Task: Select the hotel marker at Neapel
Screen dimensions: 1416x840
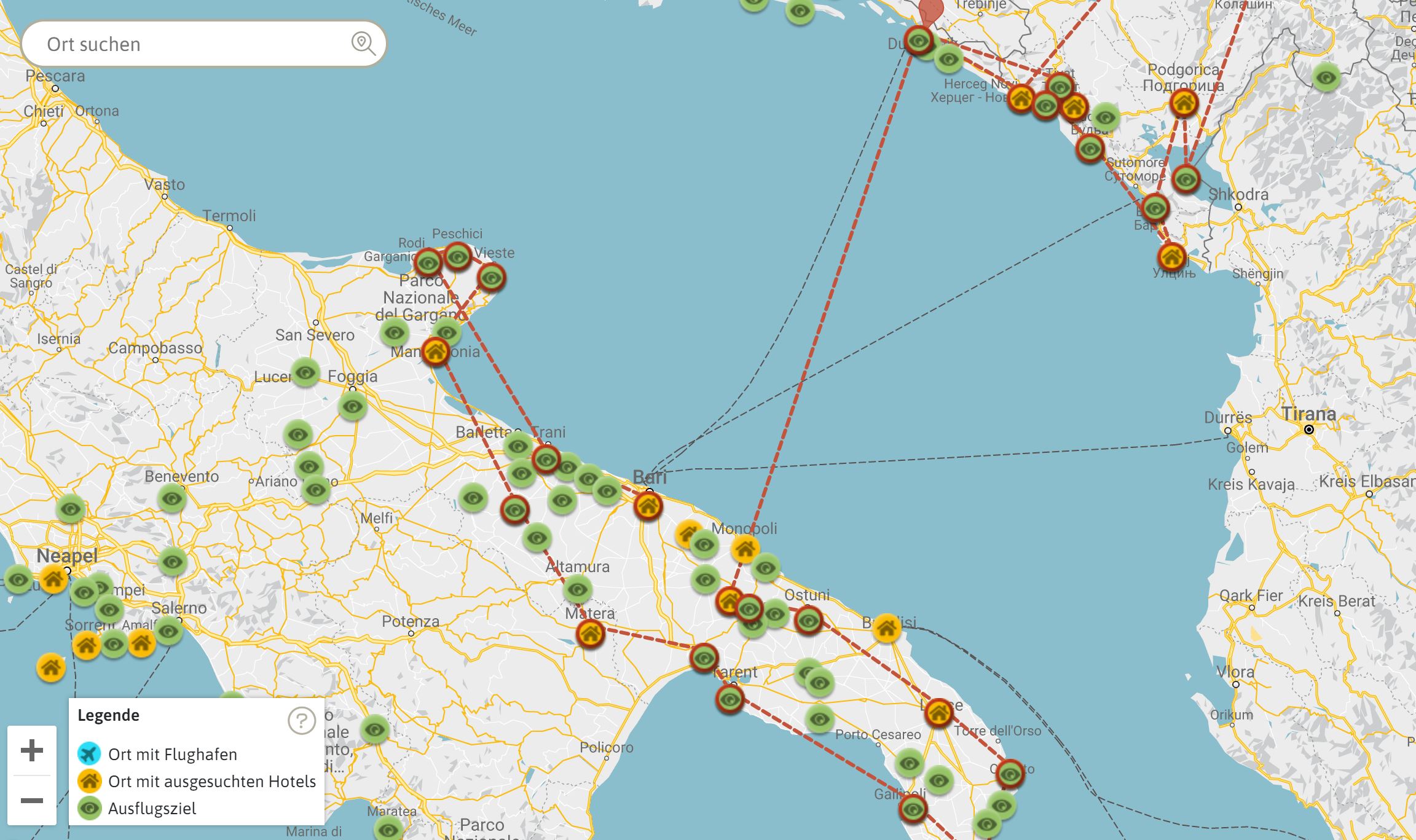Action: click(53, 578)
